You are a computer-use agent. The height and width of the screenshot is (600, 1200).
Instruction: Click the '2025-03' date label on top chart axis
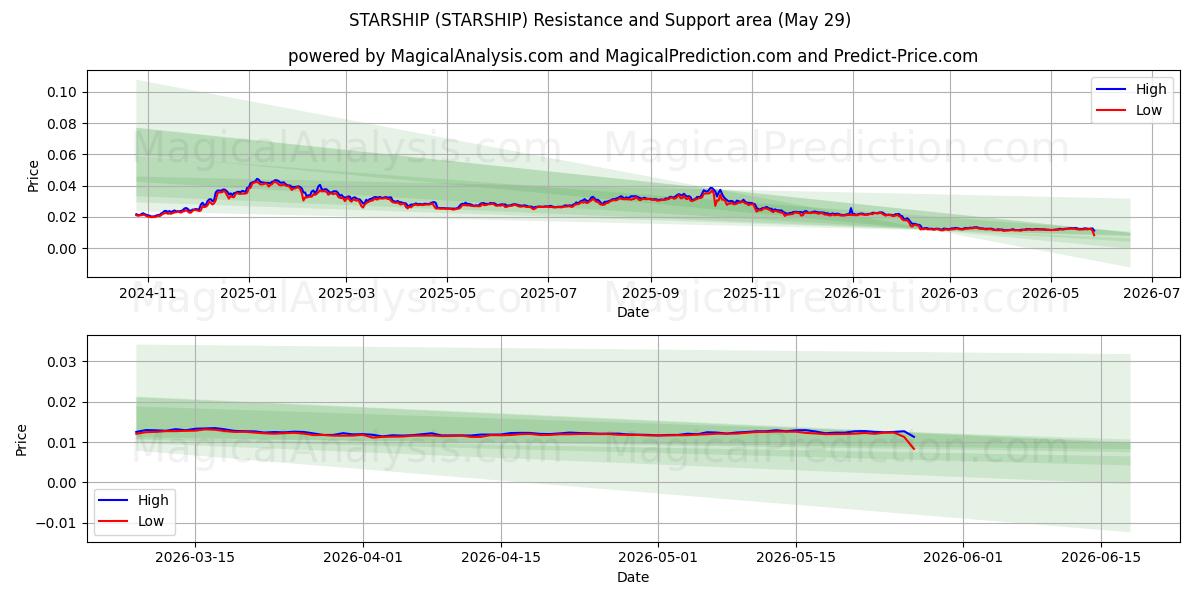(x=346, y=294)
